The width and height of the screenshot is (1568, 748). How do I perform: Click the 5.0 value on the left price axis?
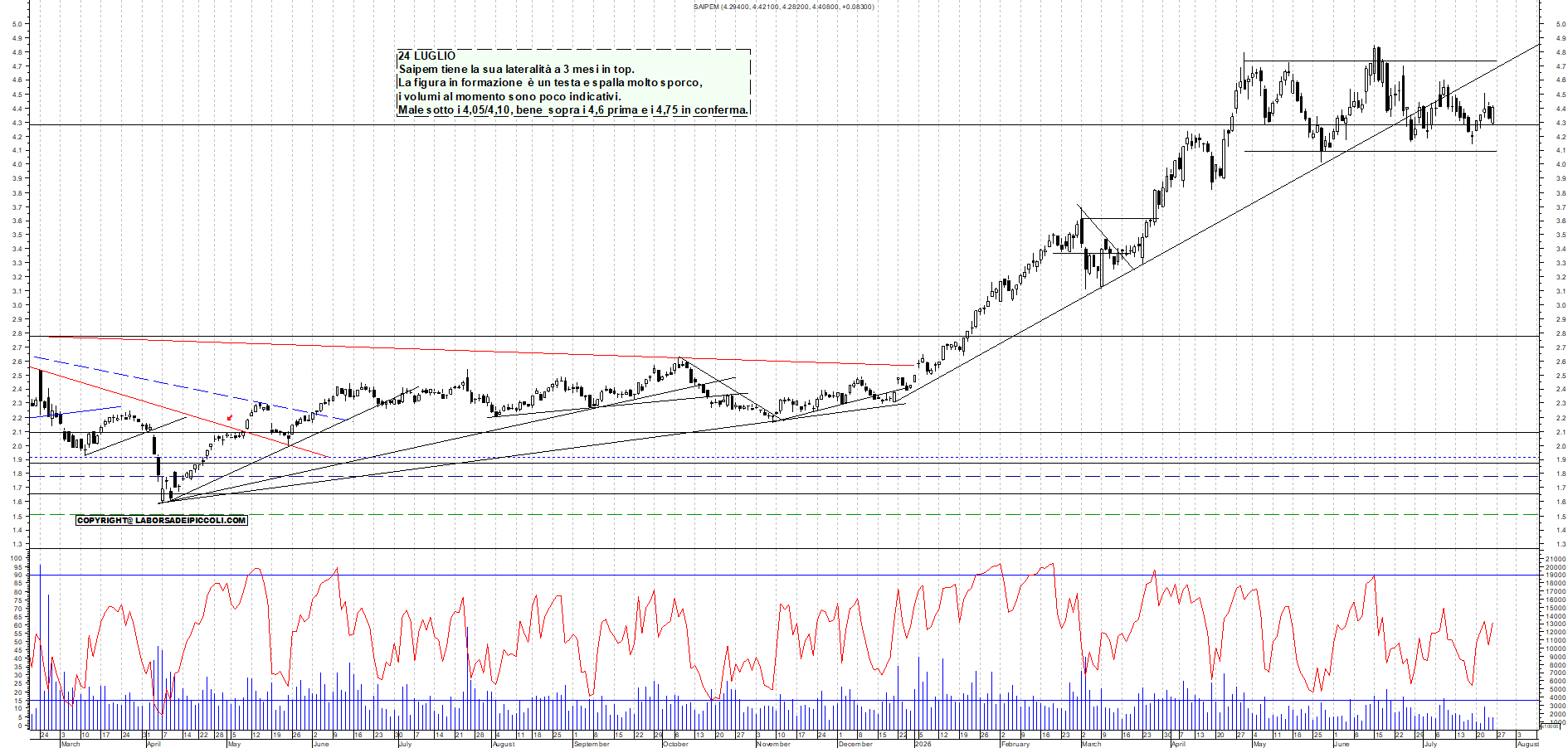pyautogui.click(x=17, y=24)
